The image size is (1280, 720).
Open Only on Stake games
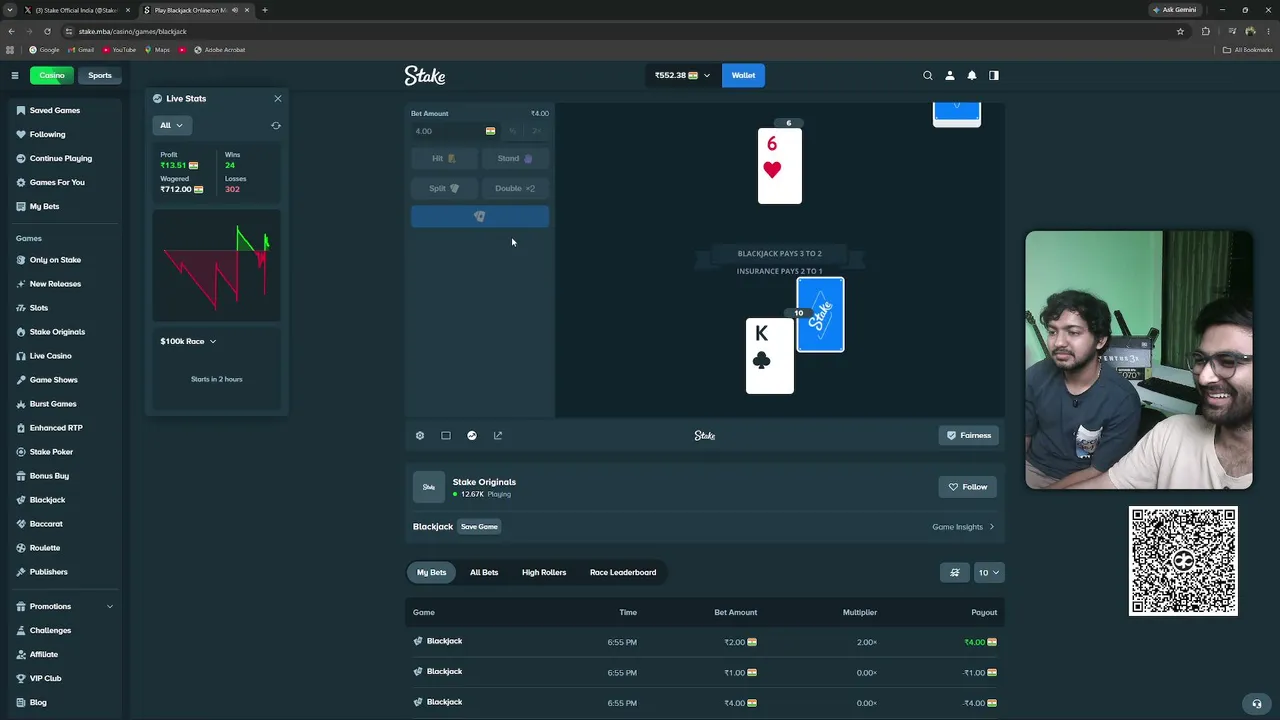(x=62, y=260)
